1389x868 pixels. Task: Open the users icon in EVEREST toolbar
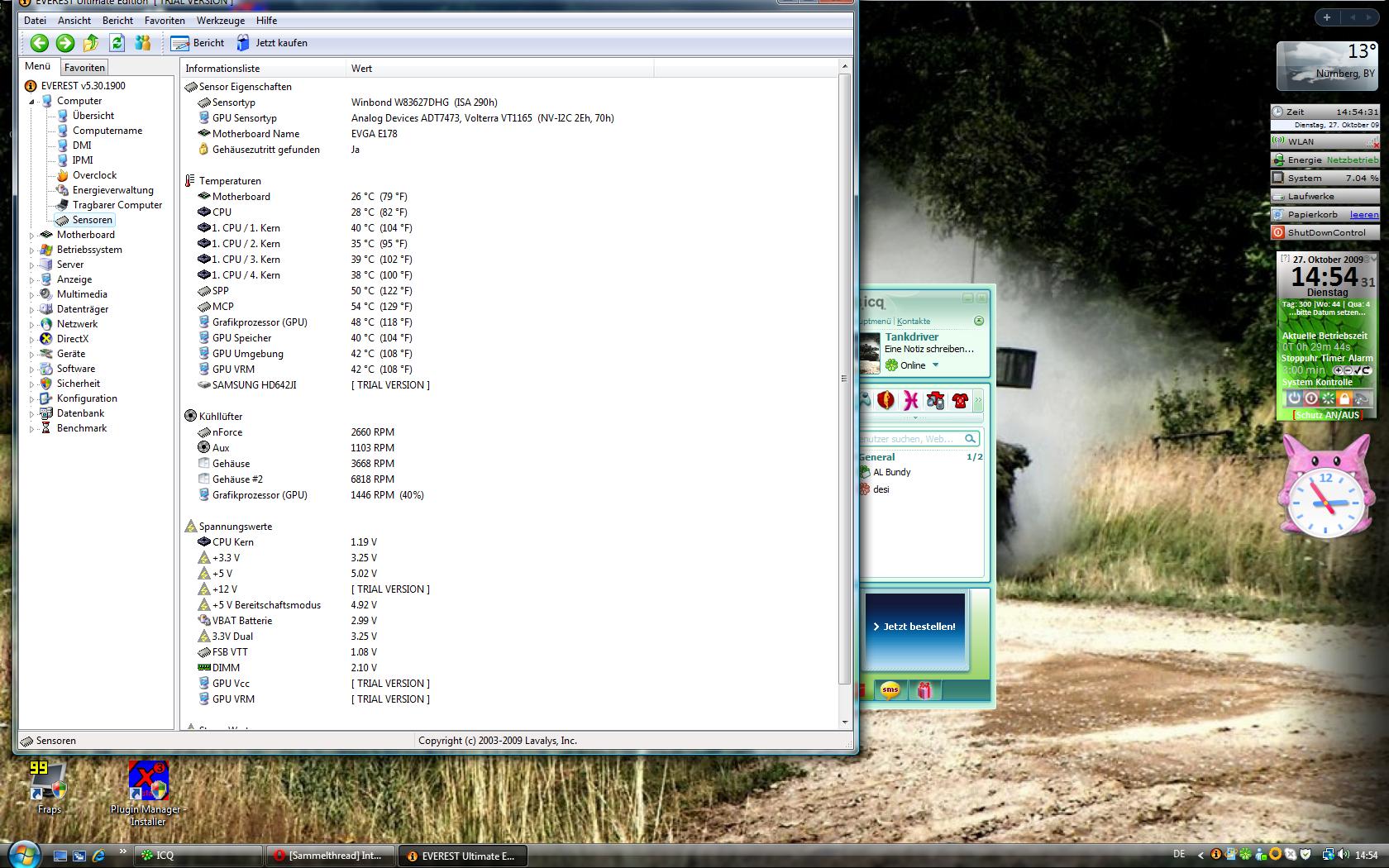click(x=143, y=43)
